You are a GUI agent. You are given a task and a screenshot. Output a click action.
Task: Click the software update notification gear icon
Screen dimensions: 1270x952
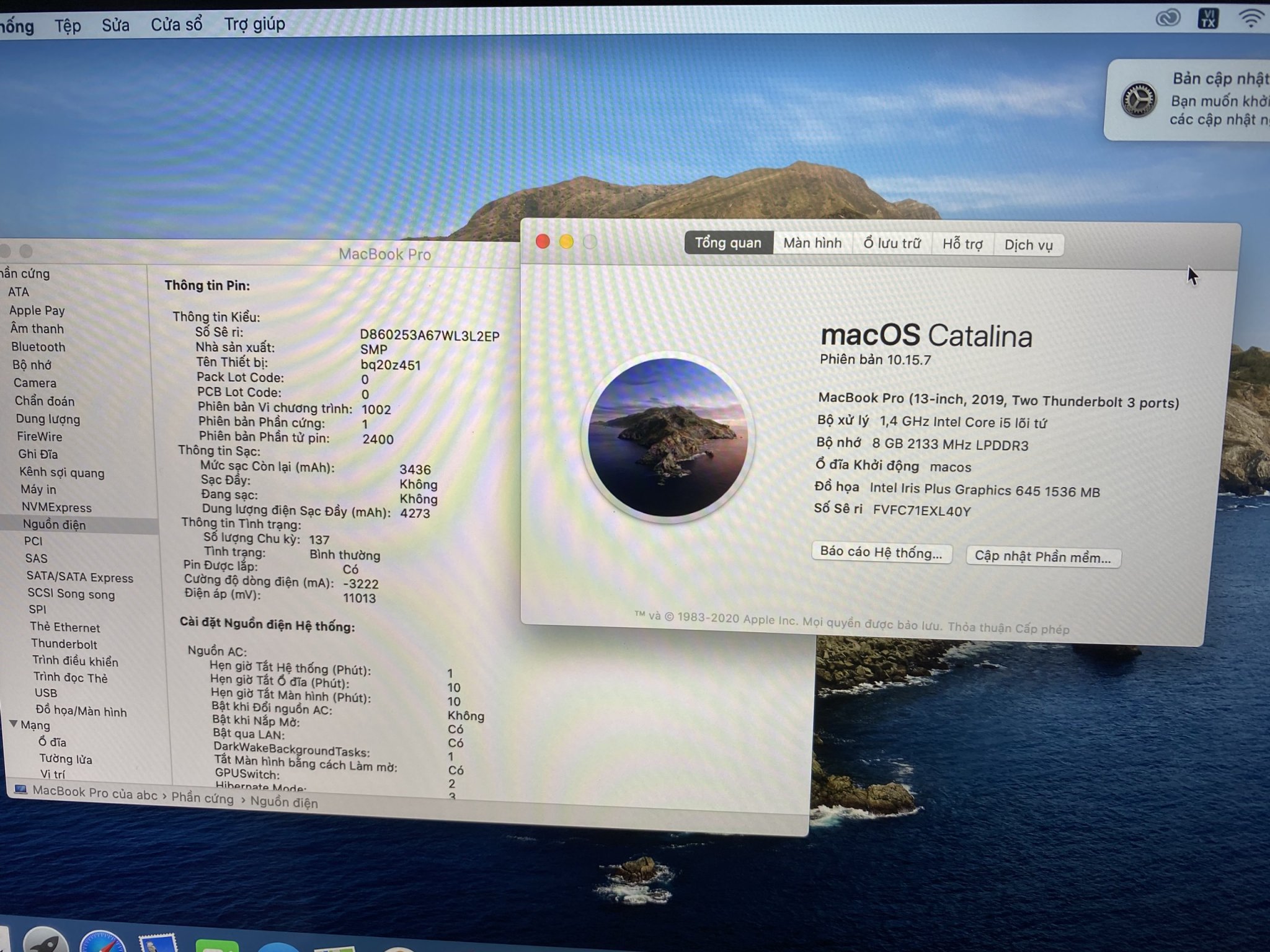coord(1139,99)
